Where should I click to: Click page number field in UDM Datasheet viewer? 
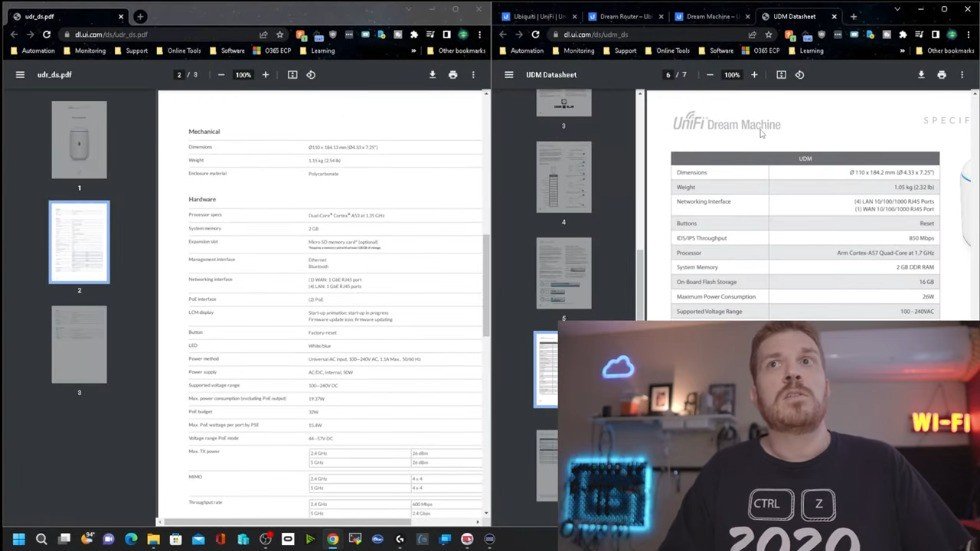pos(668,75)
